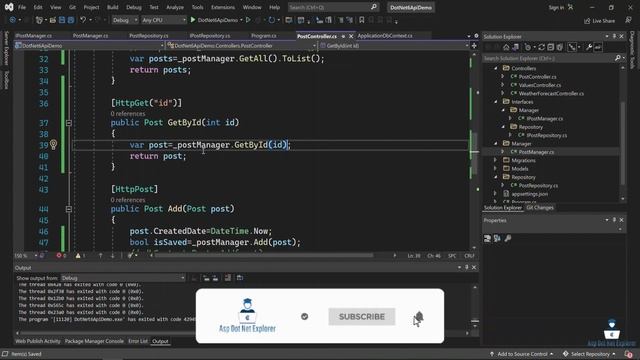Open the Property Pages icon in Properties panel

pyautogui.click(x=507, y=238)
